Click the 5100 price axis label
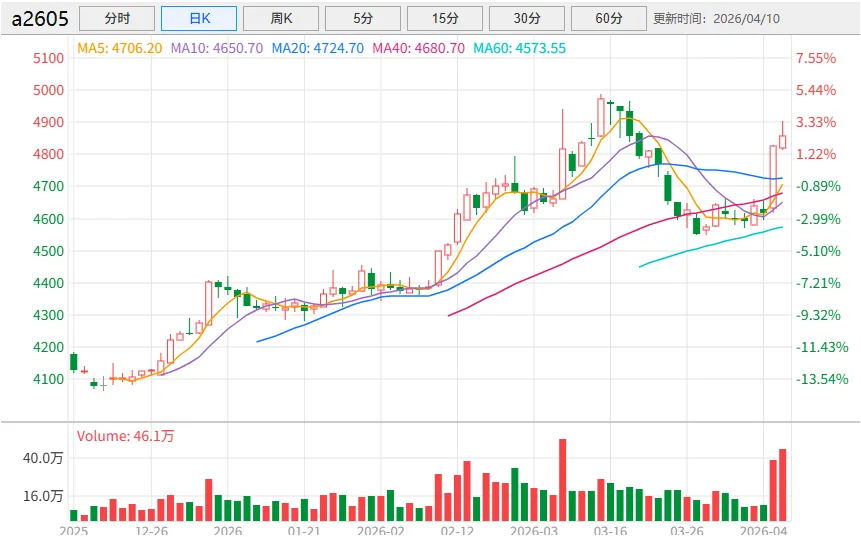 point(48,58)
